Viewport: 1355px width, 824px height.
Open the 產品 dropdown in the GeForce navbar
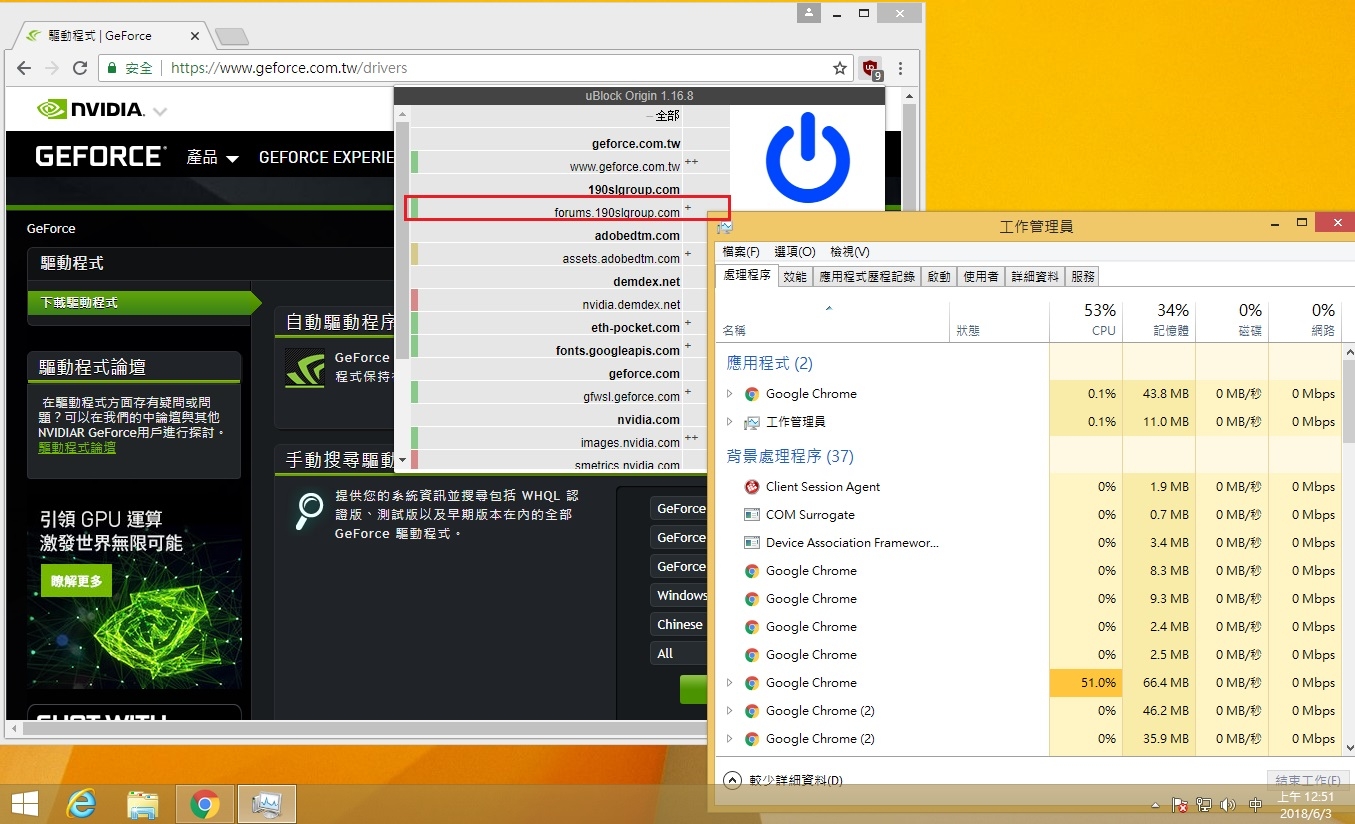(x=213, y=158)
